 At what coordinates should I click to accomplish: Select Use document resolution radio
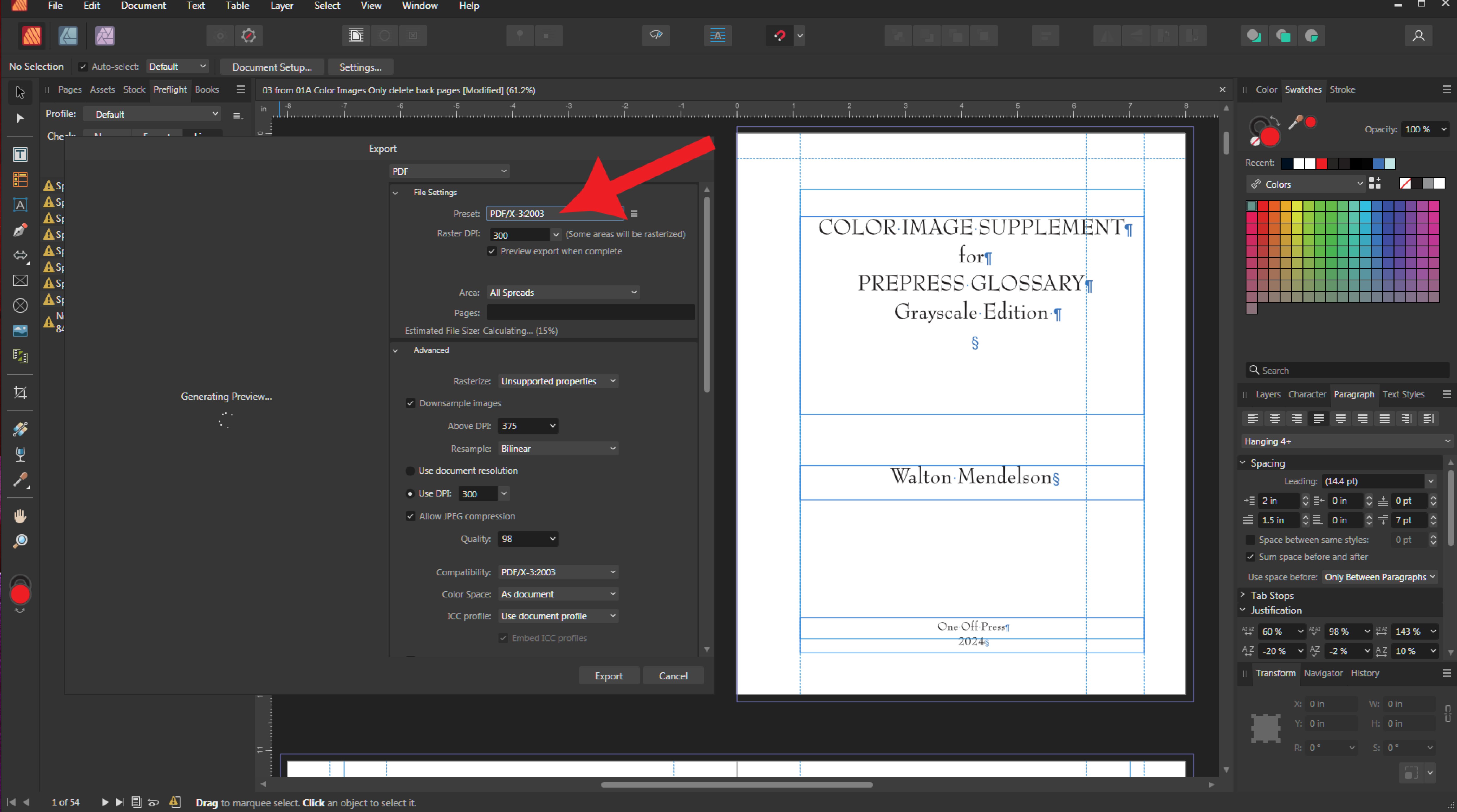[410, 471]
